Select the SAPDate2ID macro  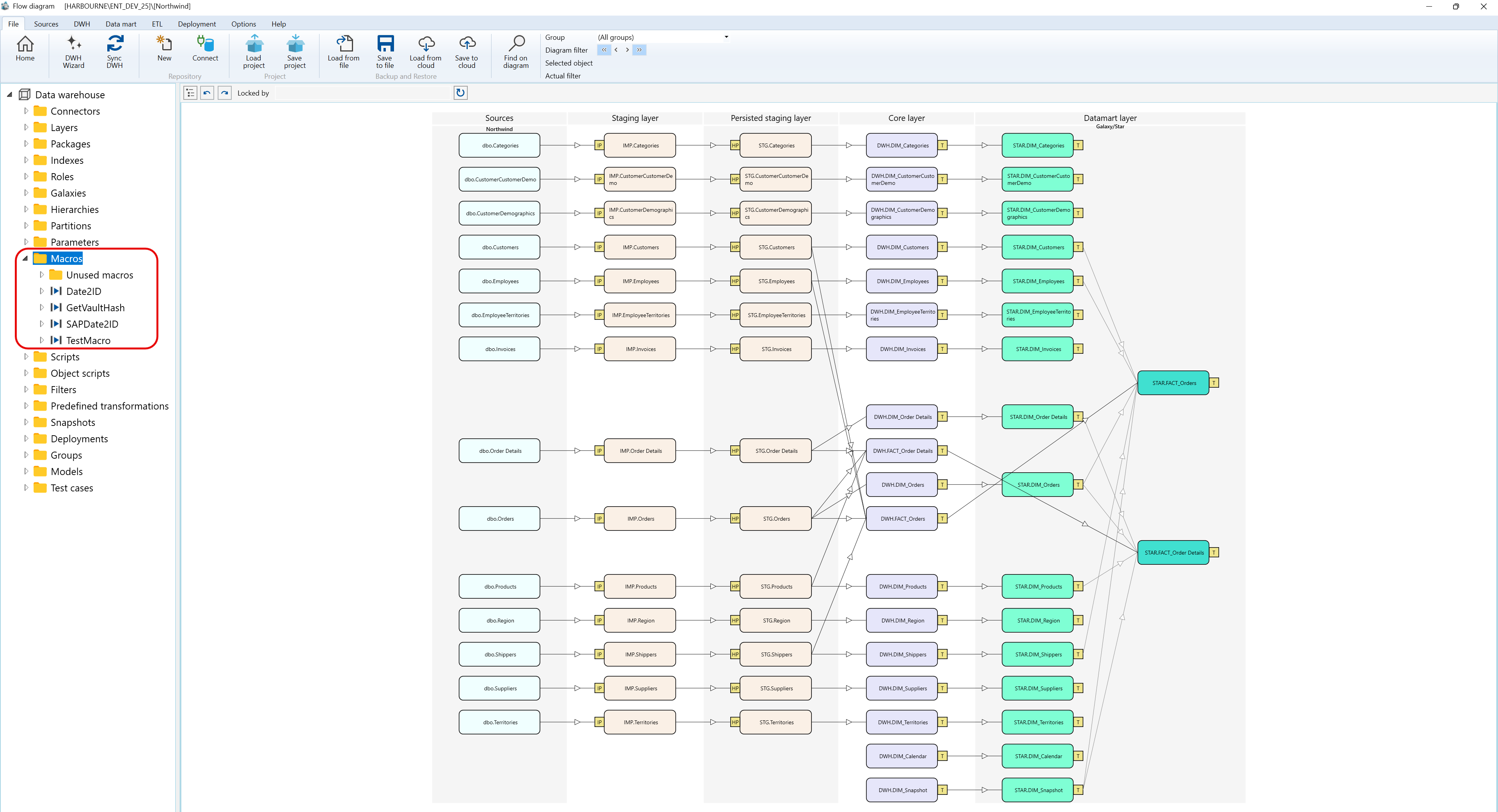[x=92, y=324]
